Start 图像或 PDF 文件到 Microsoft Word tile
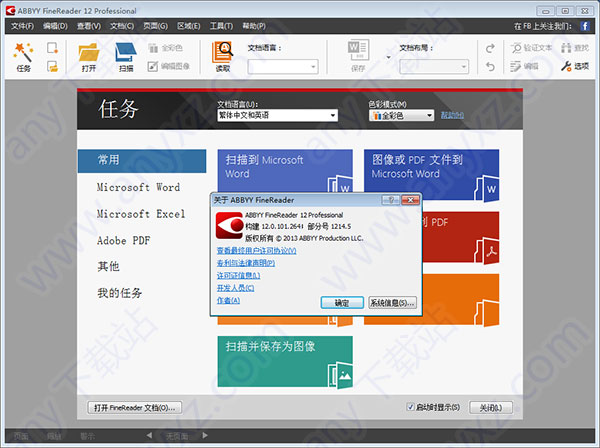 point(431,175)
